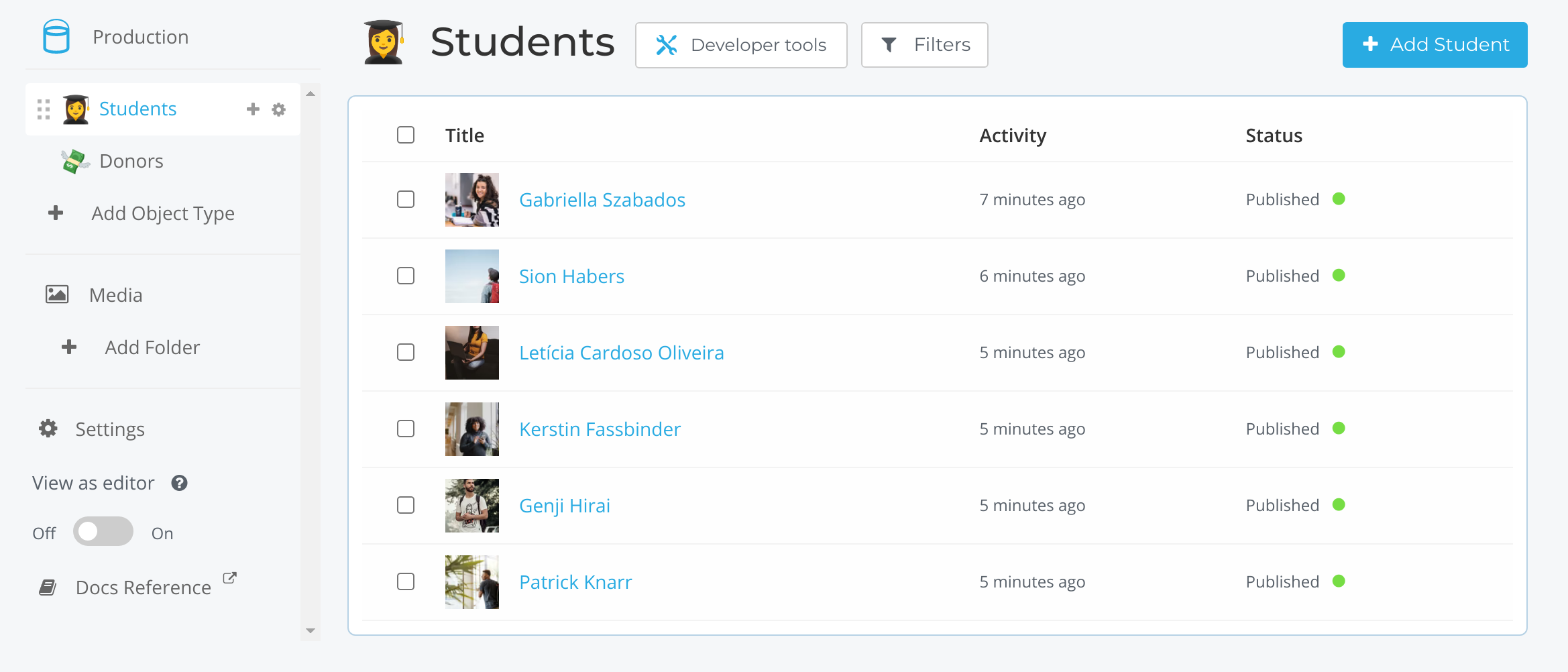The image size is (1568, 672).
Task: Click the drag handle beside Students
Action: coord(44,109)
